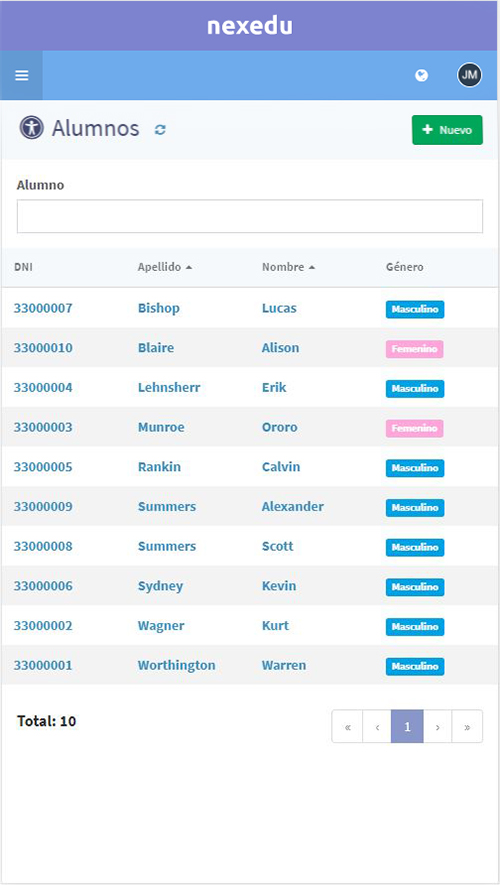This screenshot has width=500, height=885.
Task: Click the Alumnos accessibility person icon
Action: pos(32,128)
